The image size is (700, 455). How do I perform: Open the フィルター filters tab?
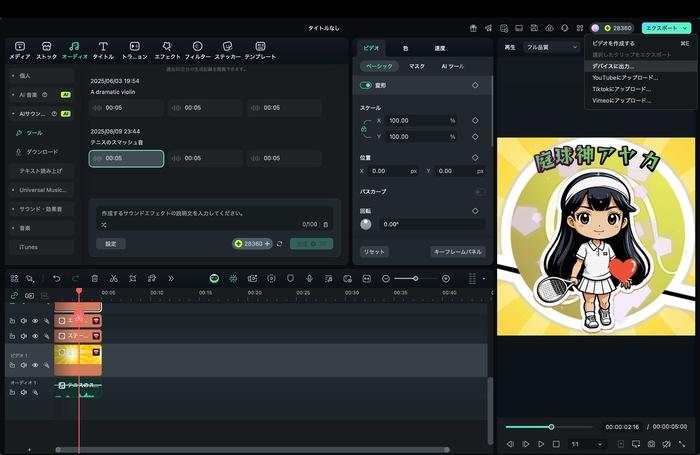[197, 50]
